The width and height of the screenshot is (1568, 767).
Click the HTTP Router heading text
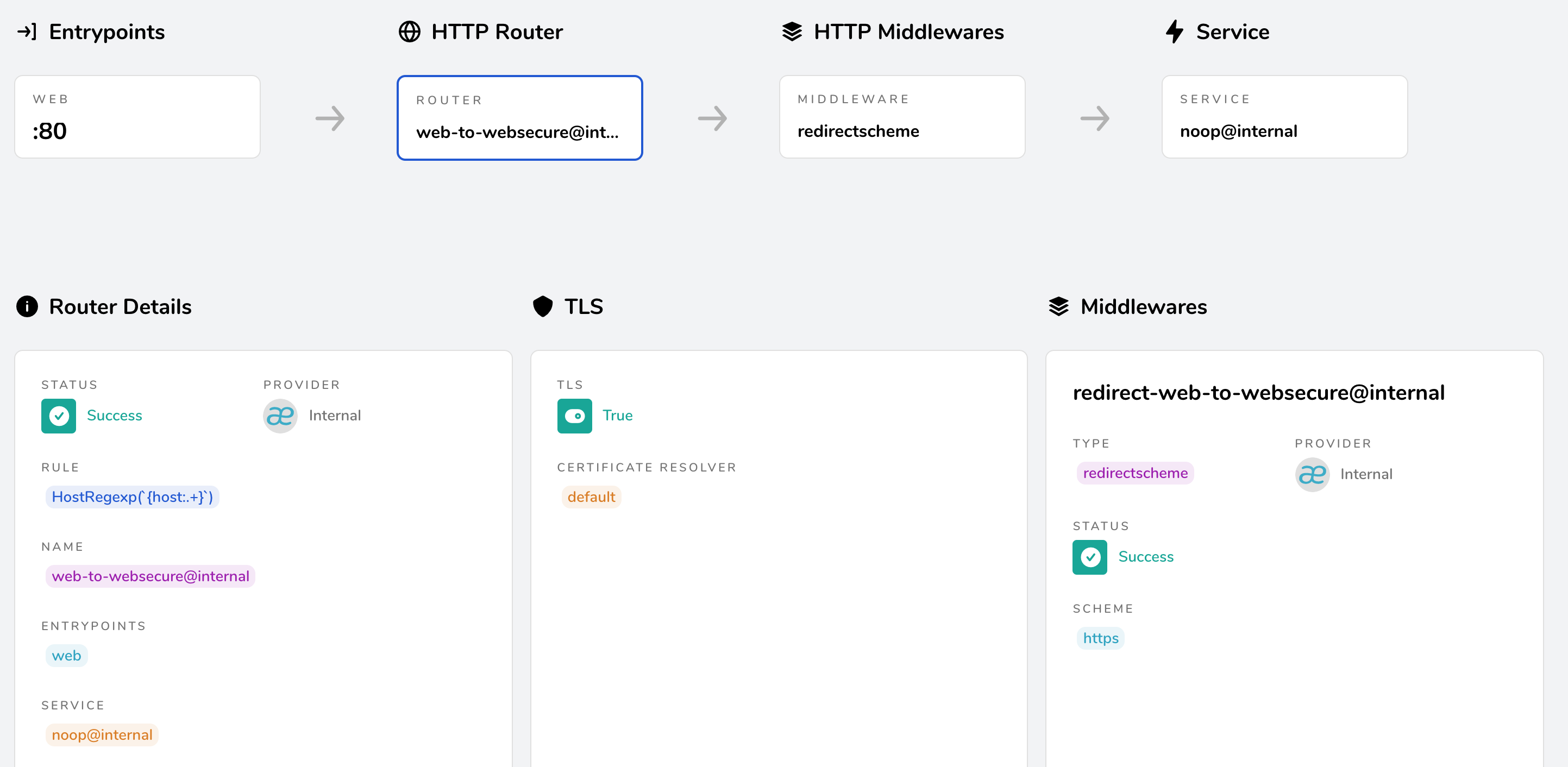tap(497, 32)
